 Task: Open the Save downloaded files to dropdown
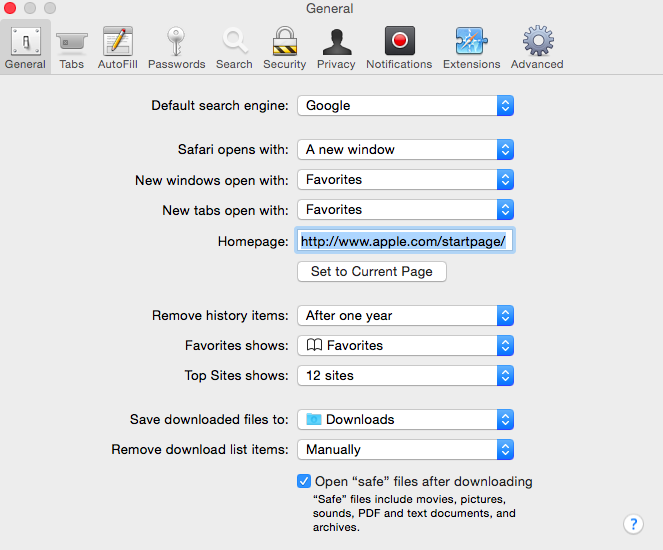coord(405,420)
